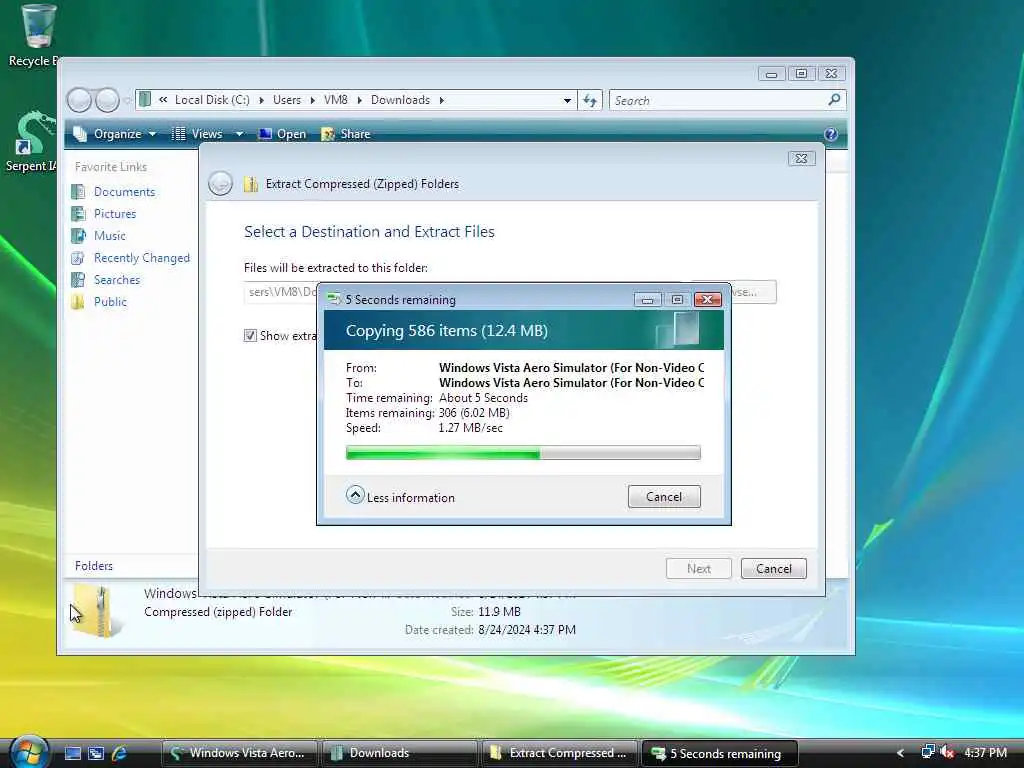
Task: Click the Documents favorite link icon
Action: point(78,192)
